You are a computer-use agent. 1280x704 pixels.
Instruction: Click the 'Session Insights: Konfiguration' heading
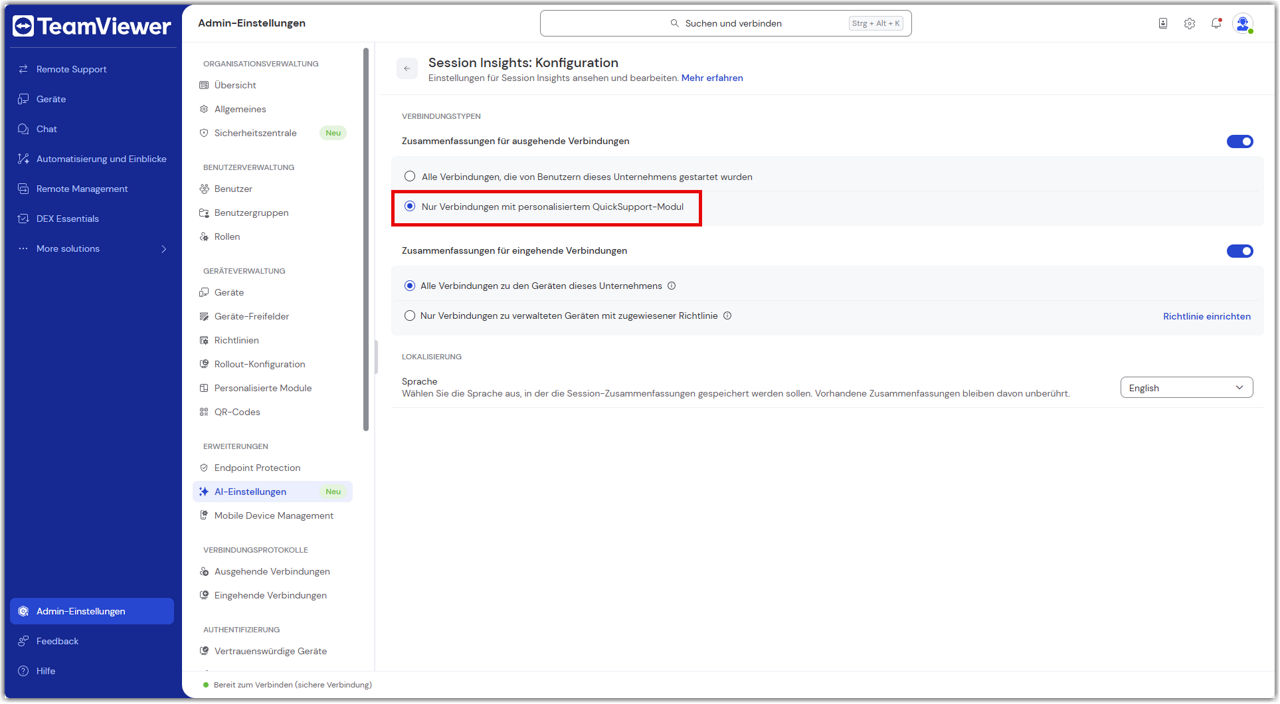tap(523, 62)
